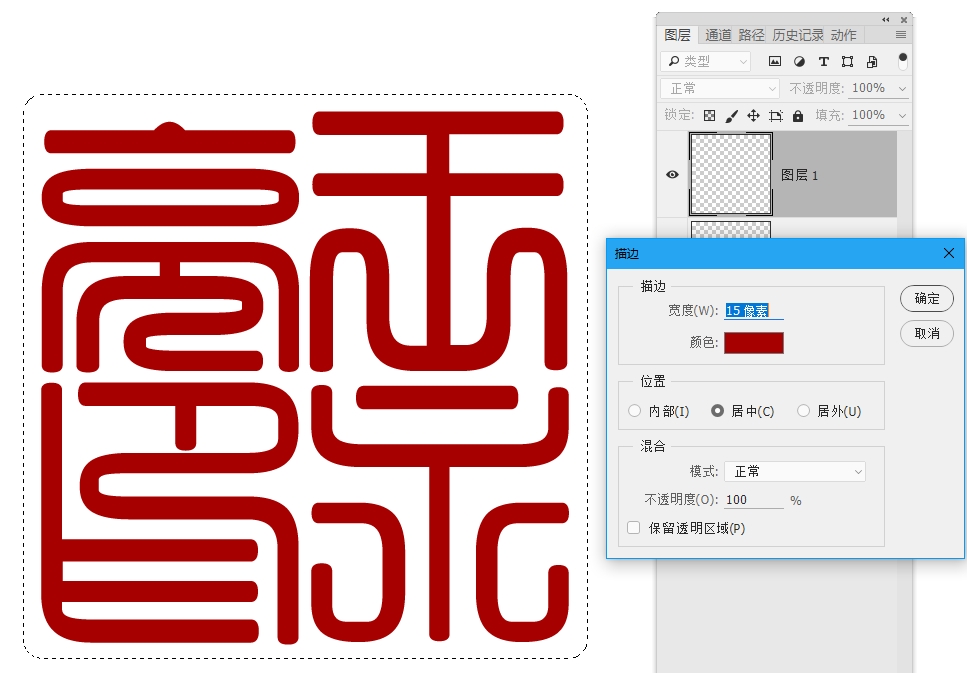Screen dimensions: 967x673
Task: Cancel the stroke dialog with 取消
Action: point(926,334)
